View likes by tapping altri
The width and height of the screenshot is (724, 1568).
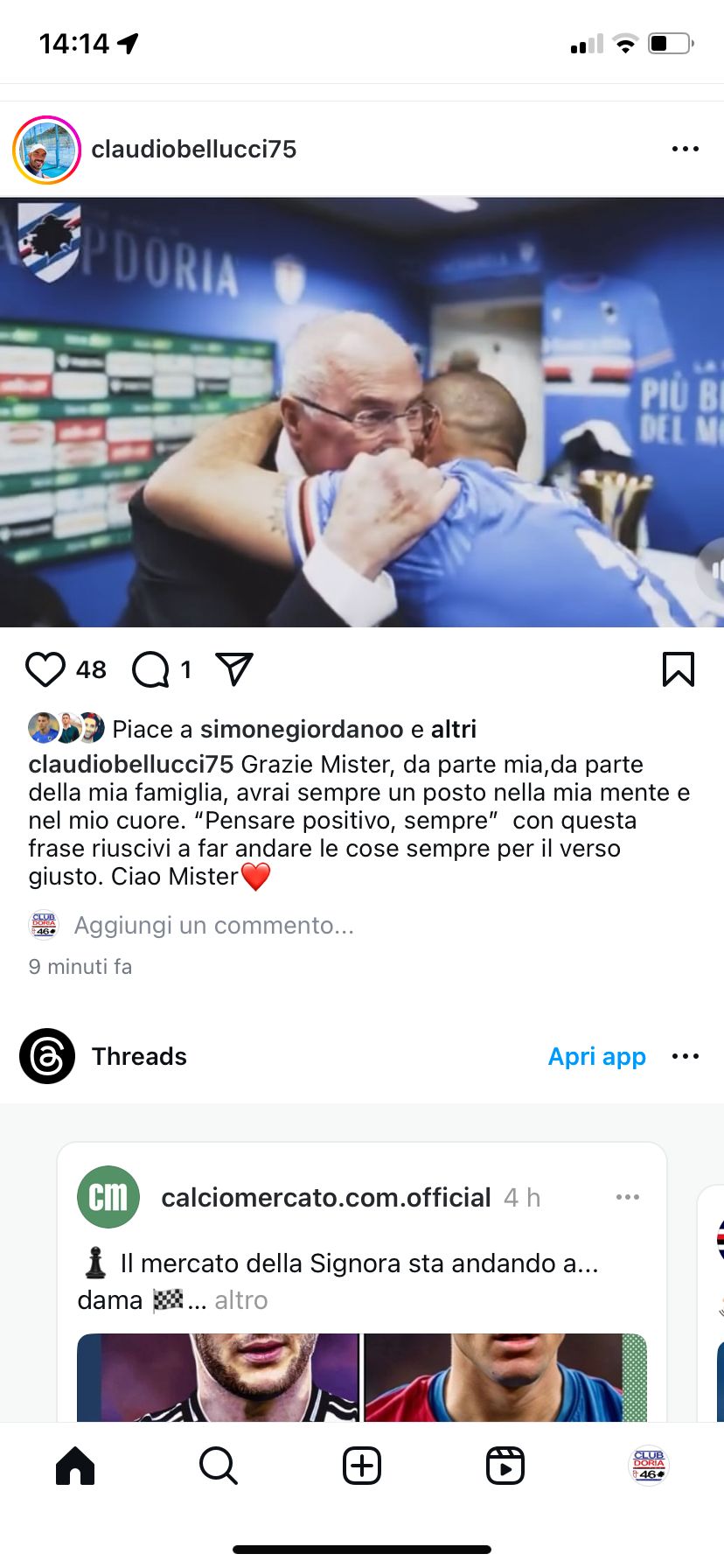(454, 729)
